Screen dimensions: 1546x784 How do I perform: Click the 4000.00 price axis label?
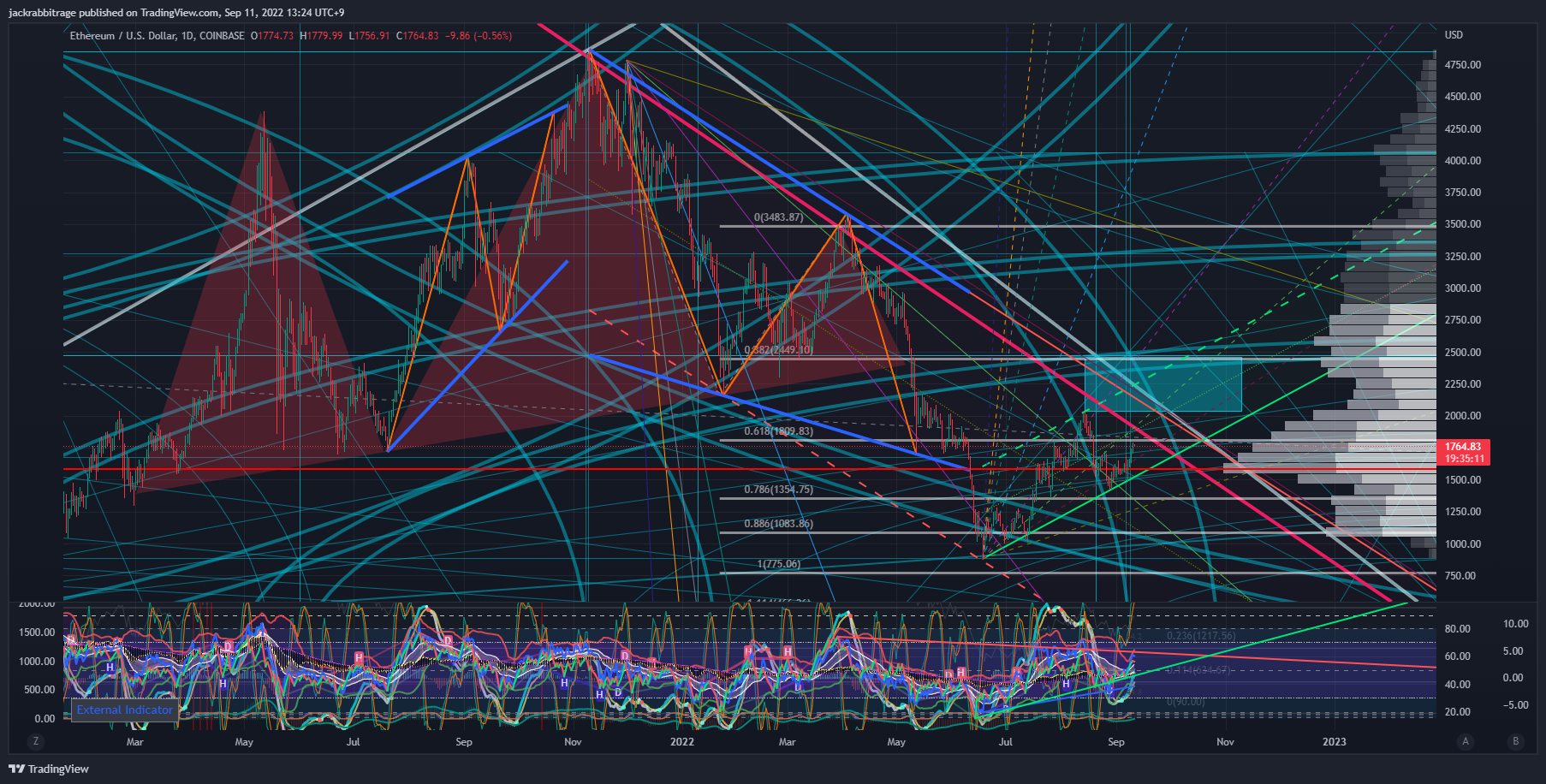pyautogui.click(x=1463, y=161)
